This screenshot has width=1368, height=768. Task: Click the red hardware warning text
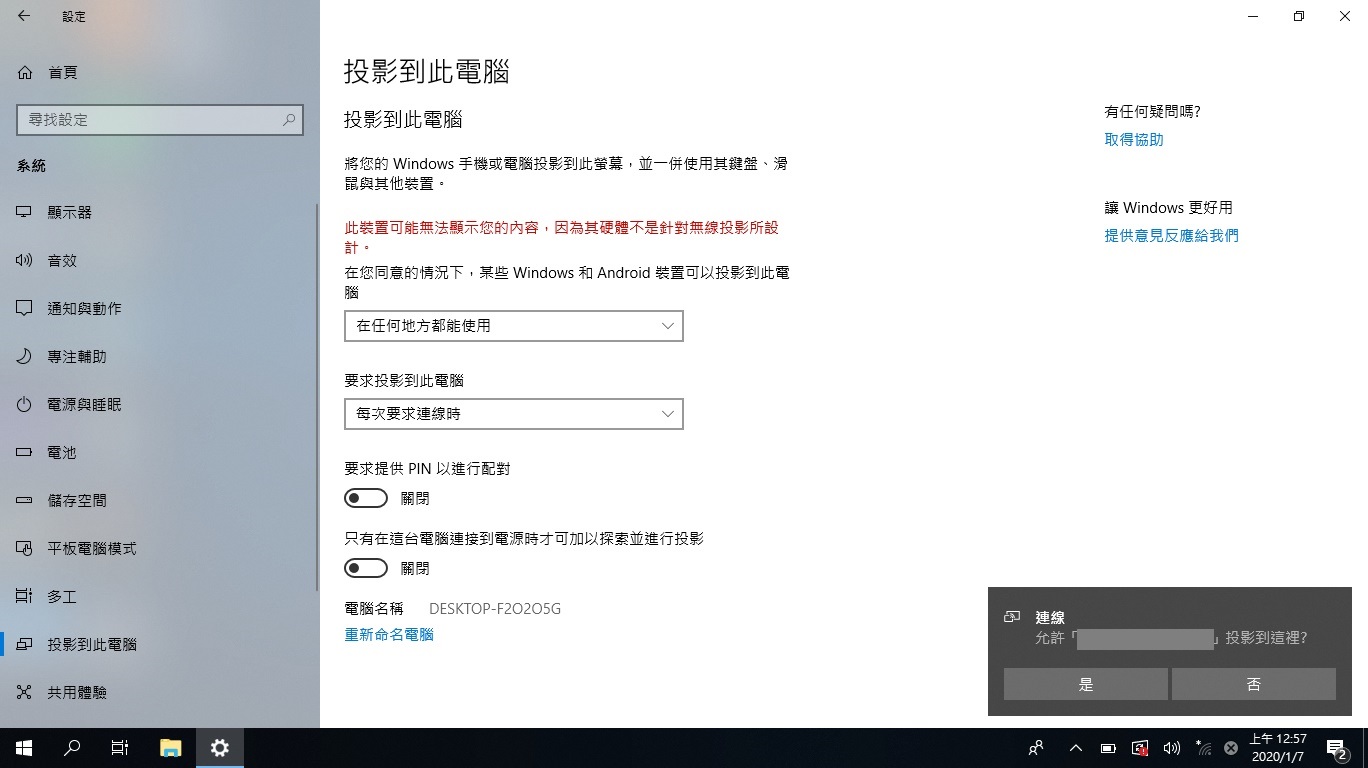tap(561, 237)
